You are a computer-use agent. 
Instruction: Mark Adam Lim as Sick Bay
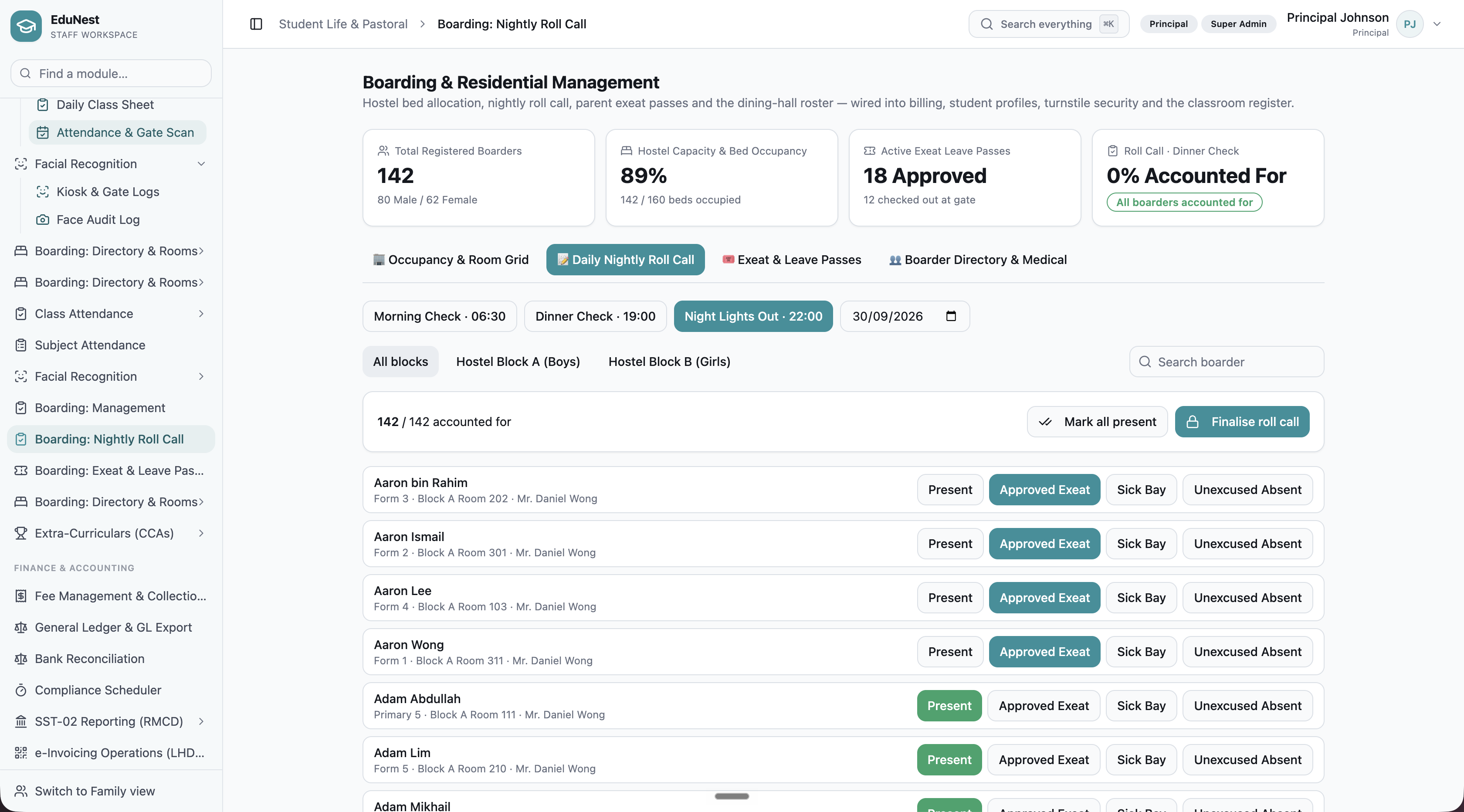coord(1141,759)
